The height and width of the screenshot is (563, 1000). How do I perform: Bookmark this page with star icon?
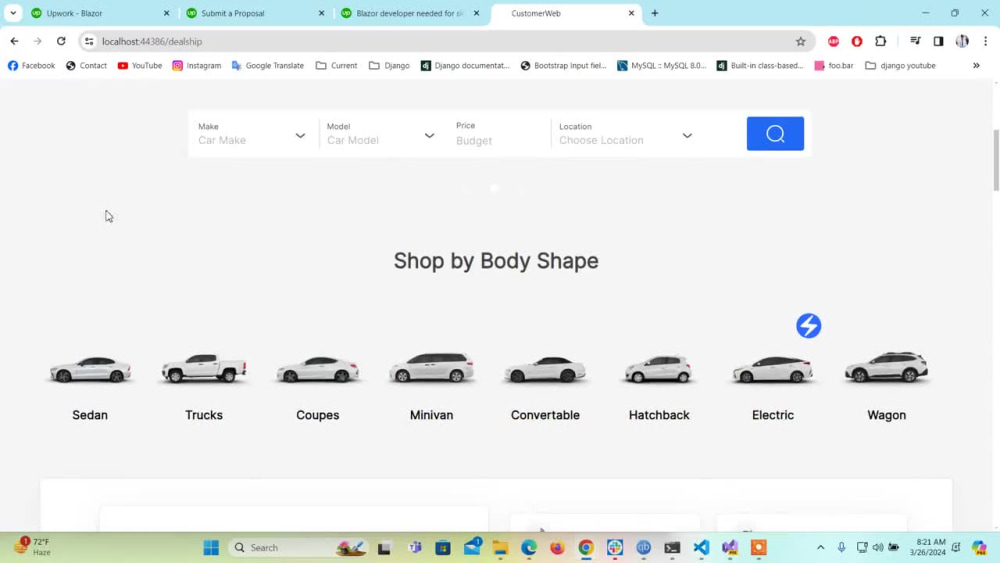pos(800,41)
